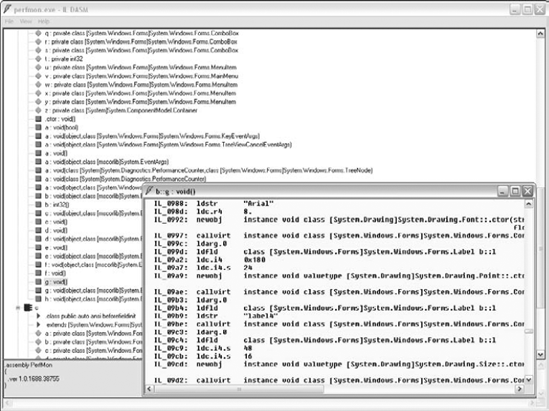Click the field icon for t : private int32

coord(39,59)
